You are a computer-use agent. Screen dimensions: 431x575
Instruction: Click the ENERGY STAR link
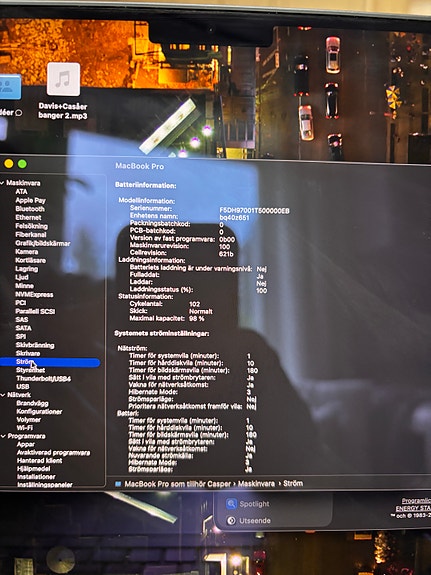tap(413, 508)
